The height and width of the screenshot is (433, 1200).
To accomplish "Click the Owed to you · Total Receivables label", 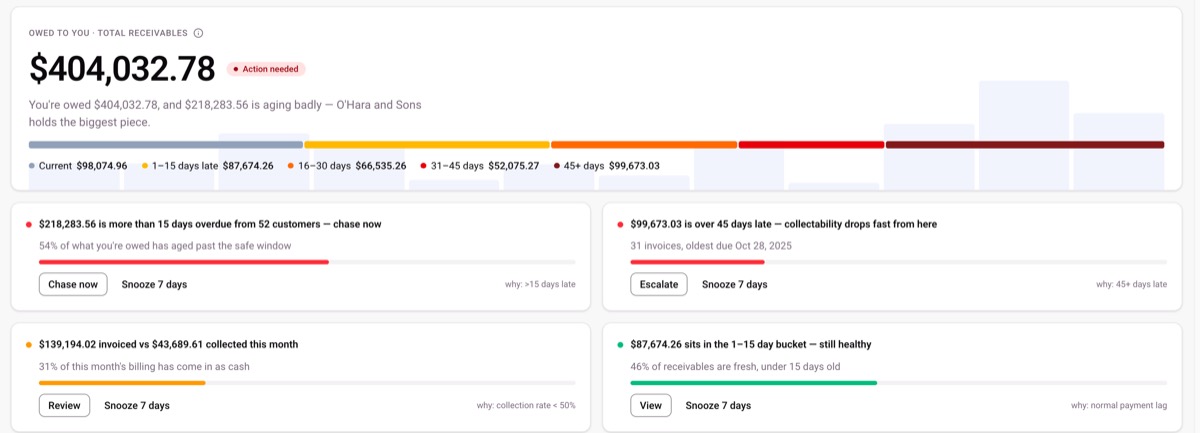I will (x=109, y=33).
